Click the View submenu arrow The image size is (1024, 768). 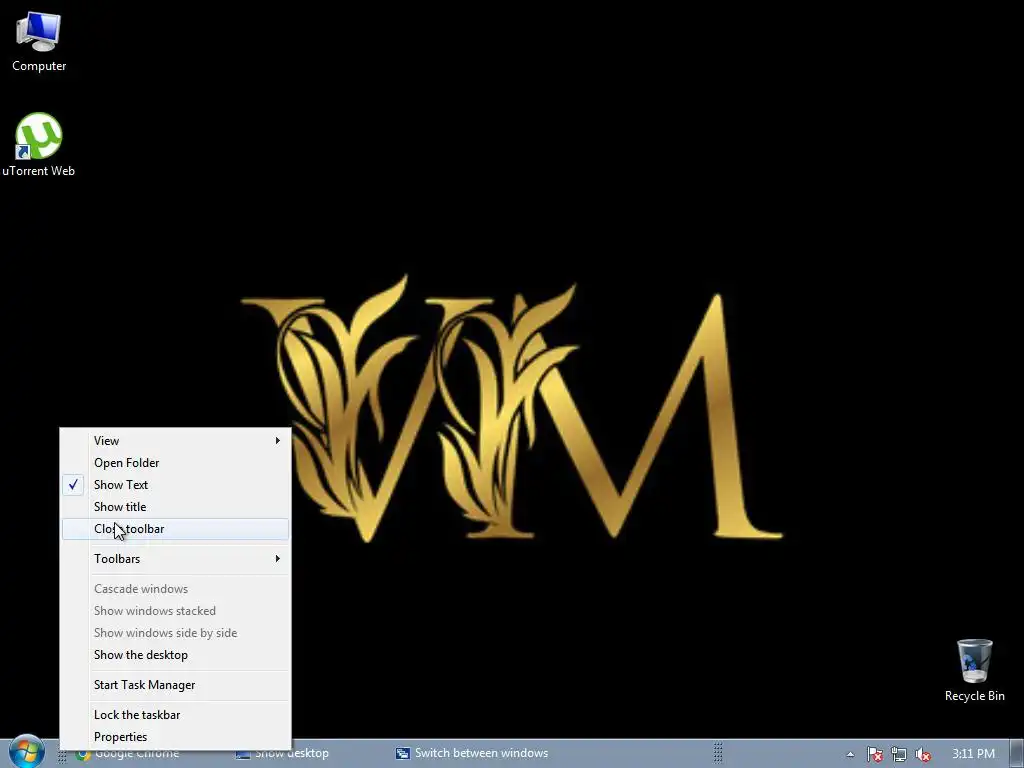point(278,441)
